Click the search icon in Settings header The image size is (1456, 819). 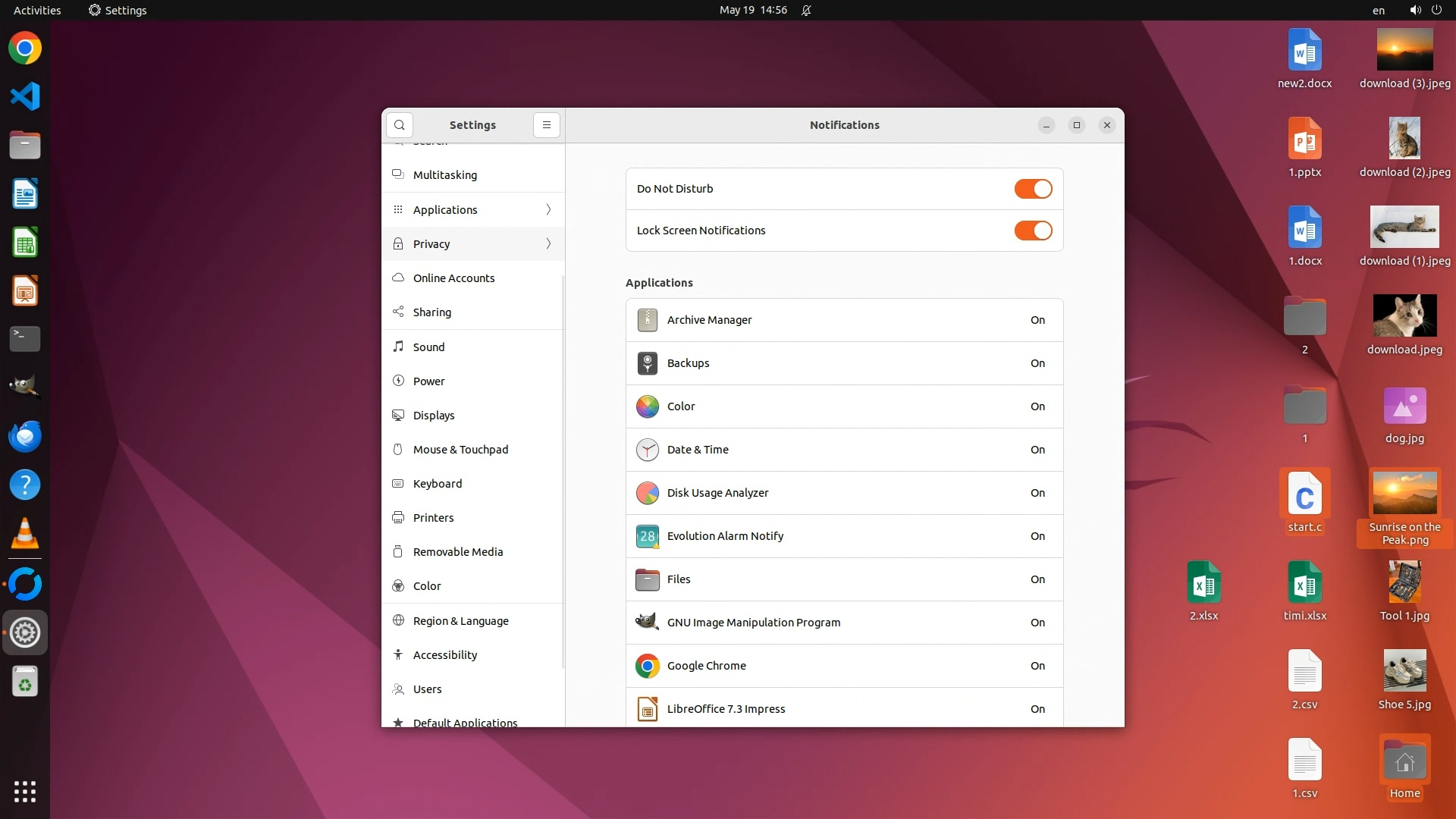coord(400,125)
